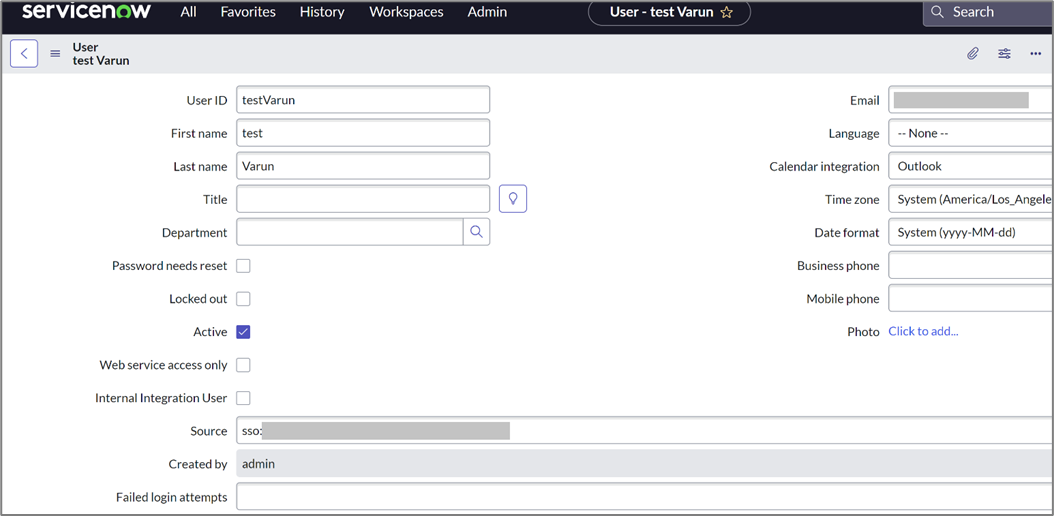Enable the Password needs reset checkbox
Screen dimensions: 1054x516
(243, 266)
